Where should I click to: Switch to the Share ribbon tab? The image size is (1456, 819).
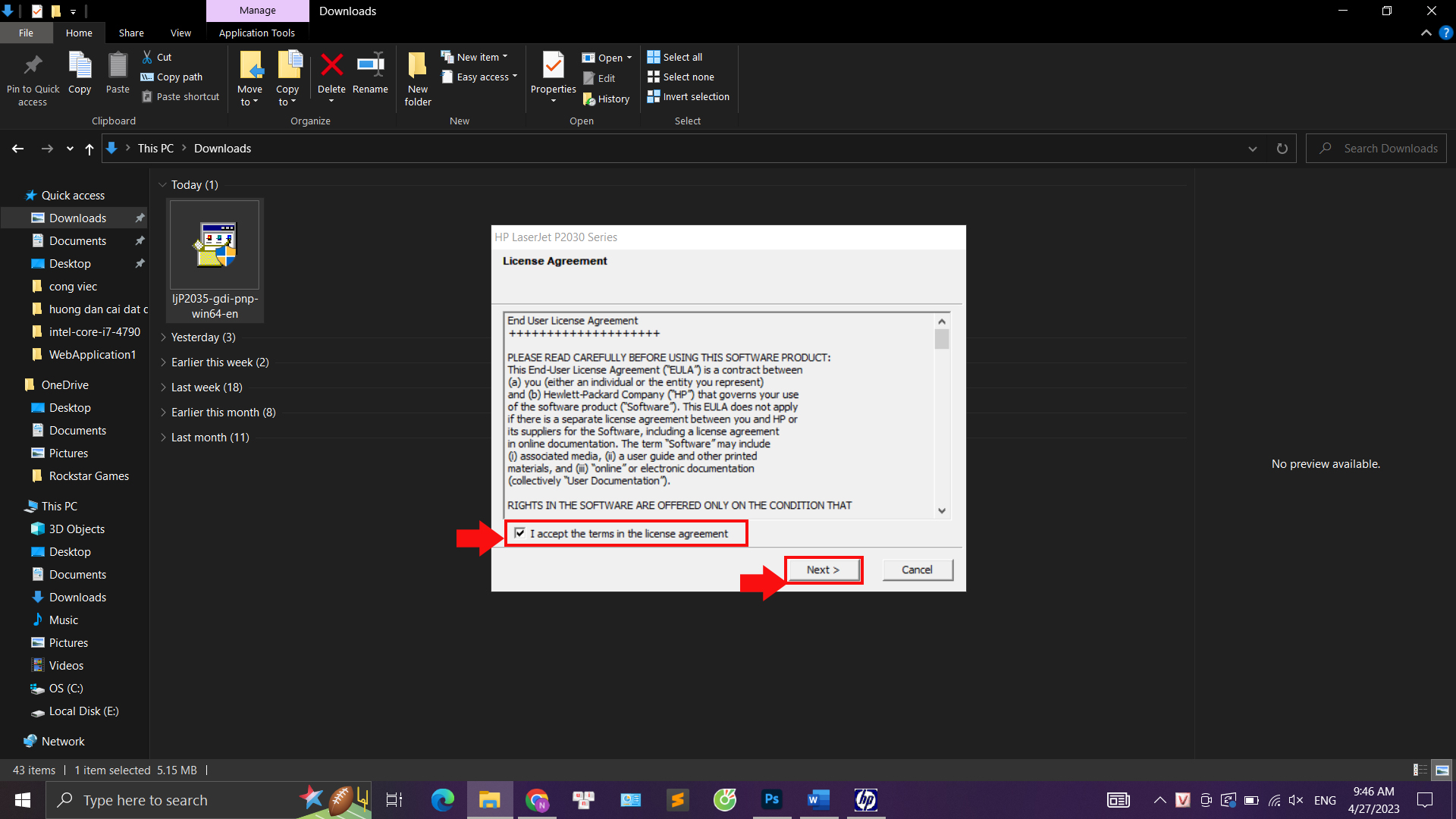coord(131,33)
